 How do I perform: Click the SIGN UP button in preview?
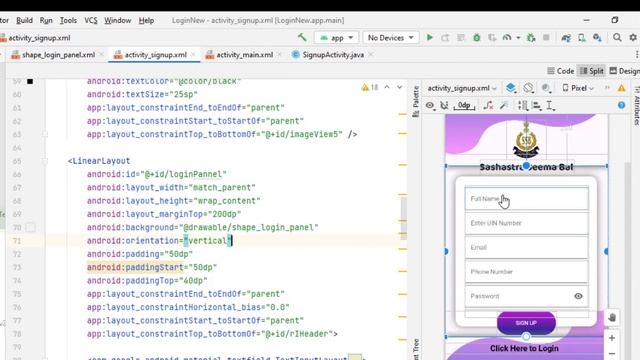[x=526, y=323]
